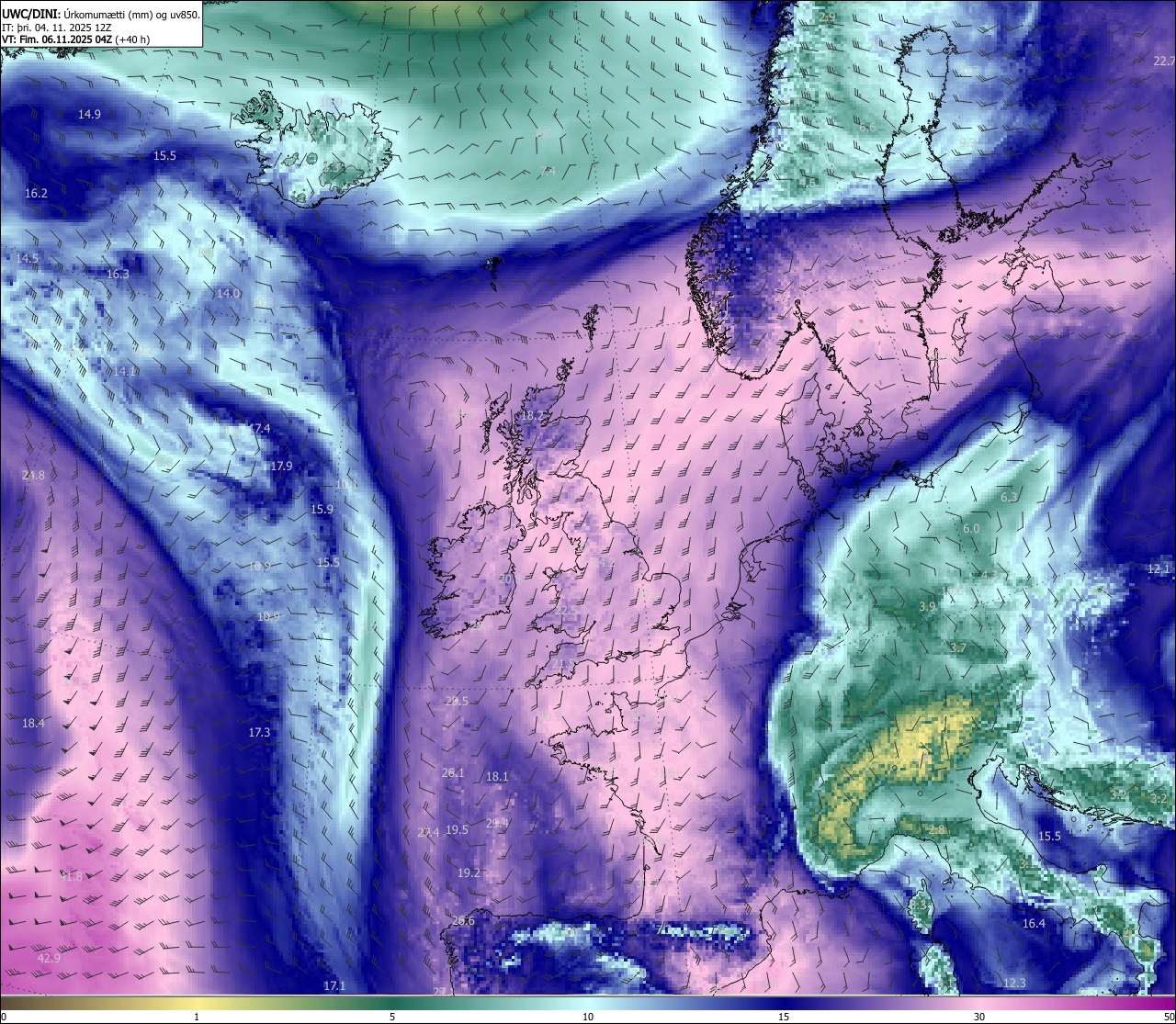
Task: Click the map value 12.3
Action: click(1013, 983)
